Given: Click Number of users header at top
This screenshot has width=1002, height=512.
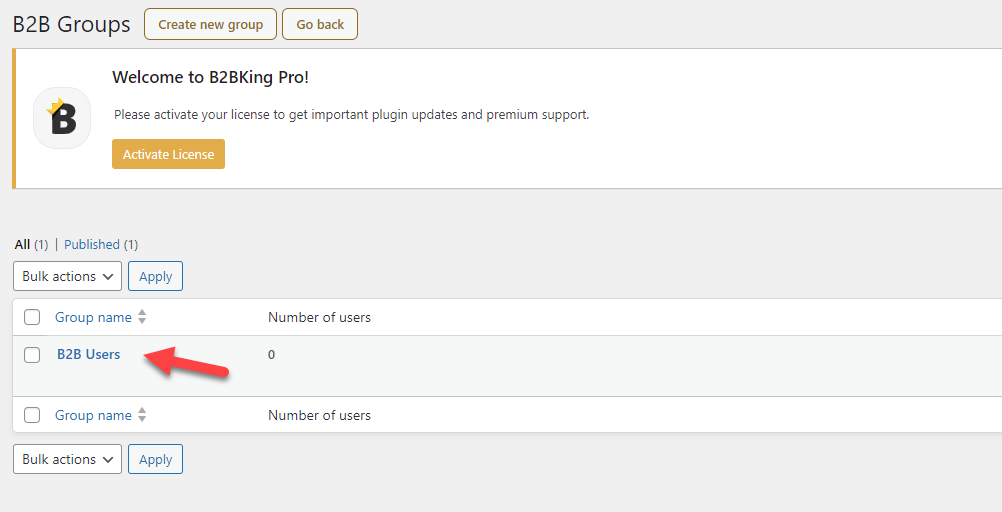Looking at the screenshot, I should point(320,317).
